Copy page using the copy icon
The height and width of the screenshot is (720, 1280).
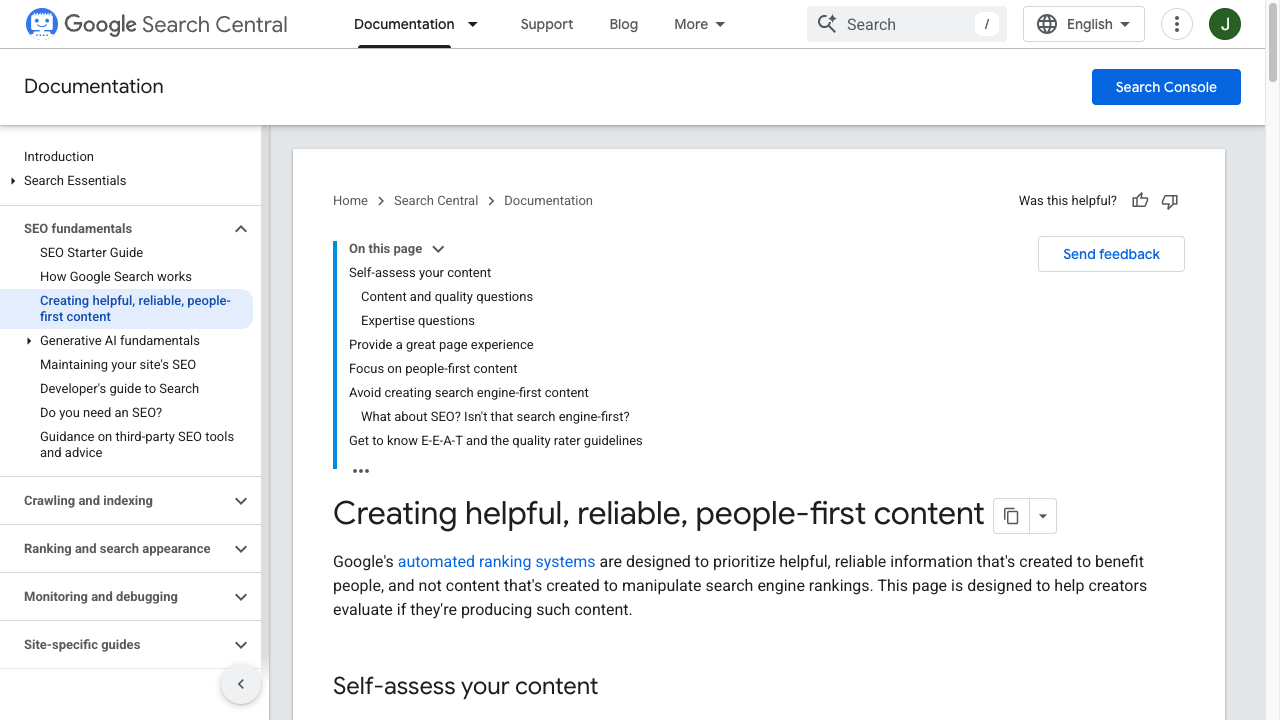tap(1011, 516)
